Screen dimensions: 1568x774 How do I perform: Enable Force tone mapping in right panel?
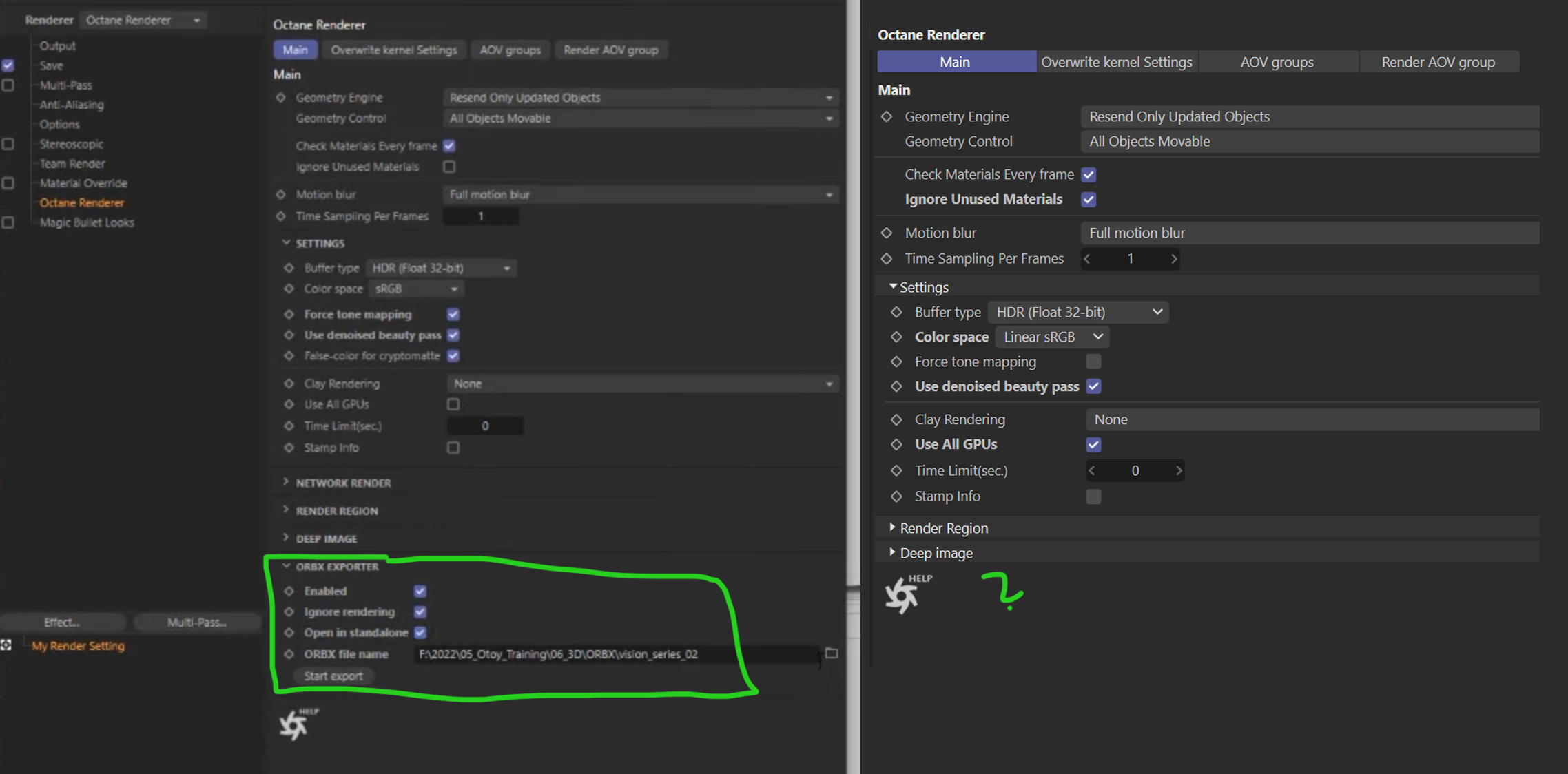tap(1093, 362)
